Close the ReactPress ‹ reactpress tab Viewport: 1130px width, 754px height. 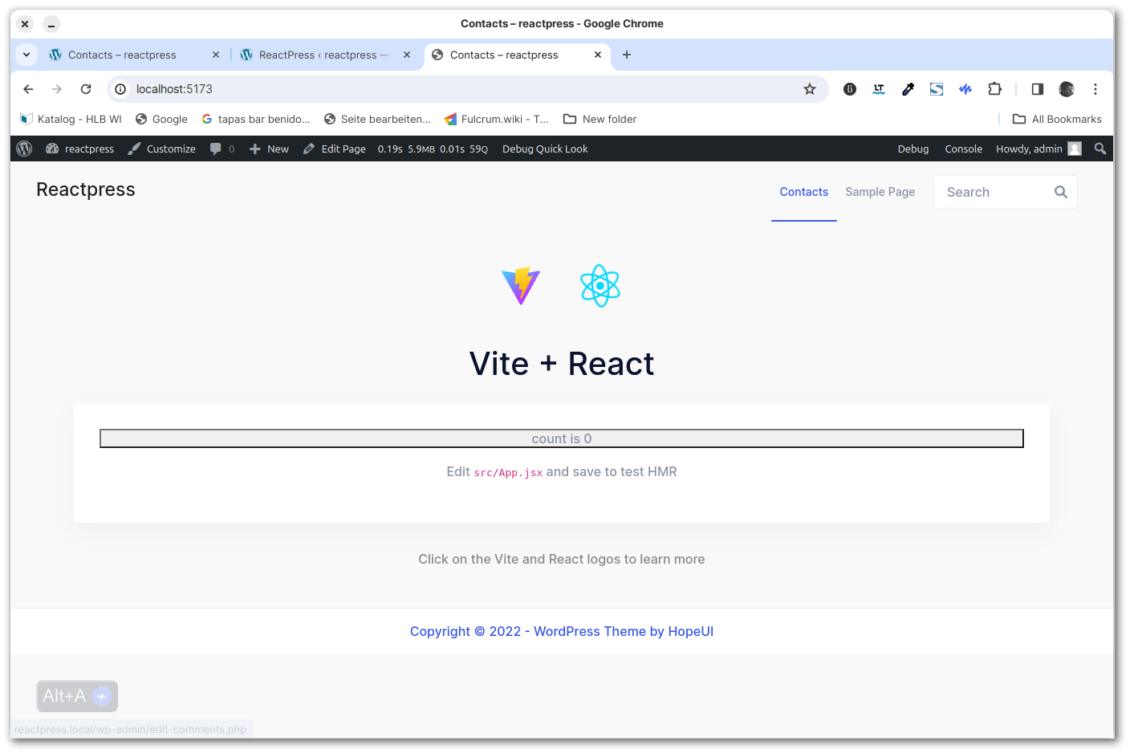pyautogui.click(x=406, y=55)
